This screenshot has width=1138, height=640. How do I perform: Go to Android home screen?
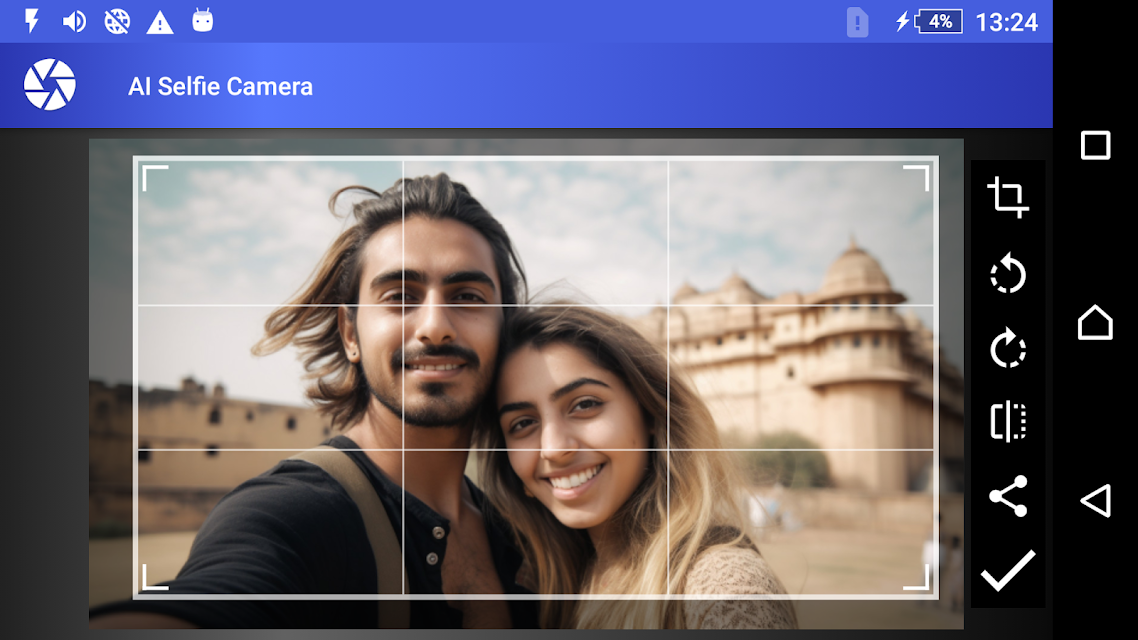[1095, 322]
